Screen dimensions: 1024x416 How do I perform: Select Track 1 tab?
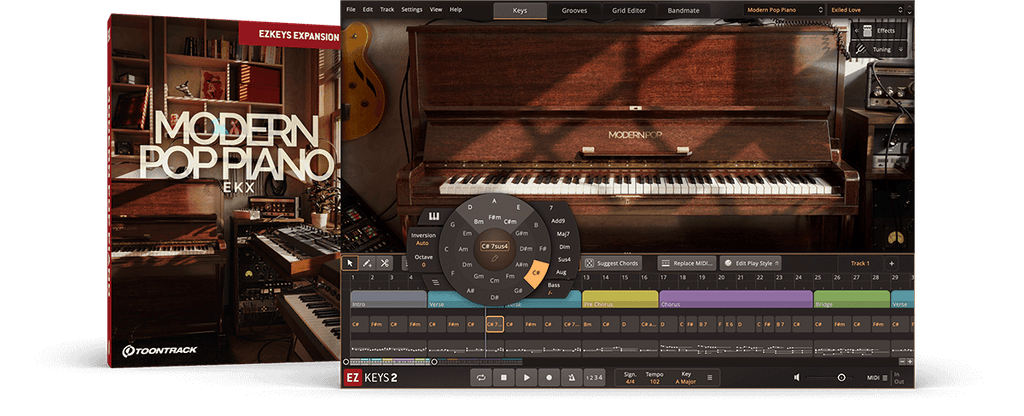(x=859, y=264)
